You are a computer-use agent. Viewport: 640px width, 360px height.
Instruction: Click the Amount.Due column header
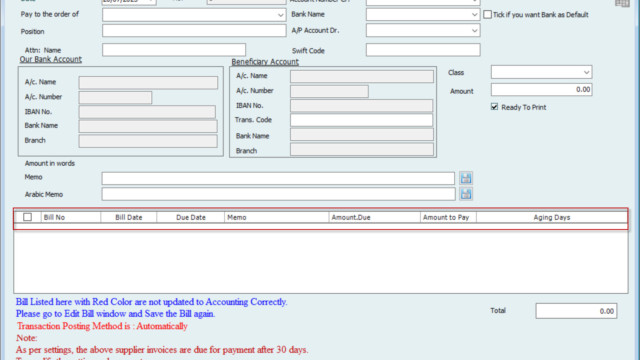coord(374,217)
